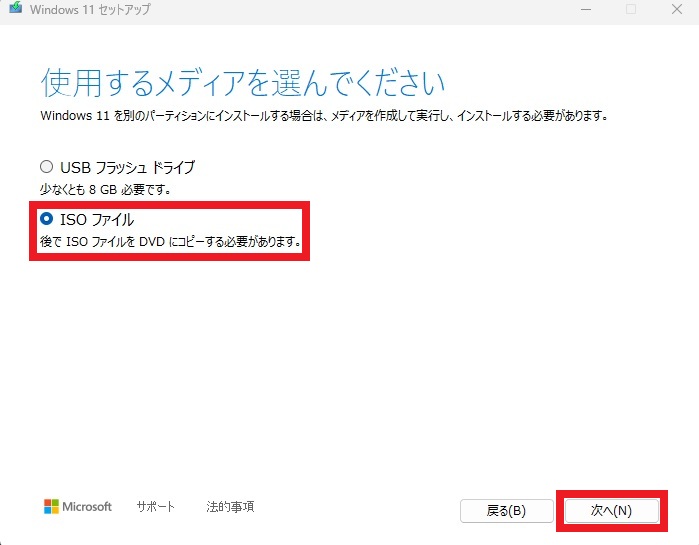
Task: Open the サポート link
Action: tap(156, 507)
